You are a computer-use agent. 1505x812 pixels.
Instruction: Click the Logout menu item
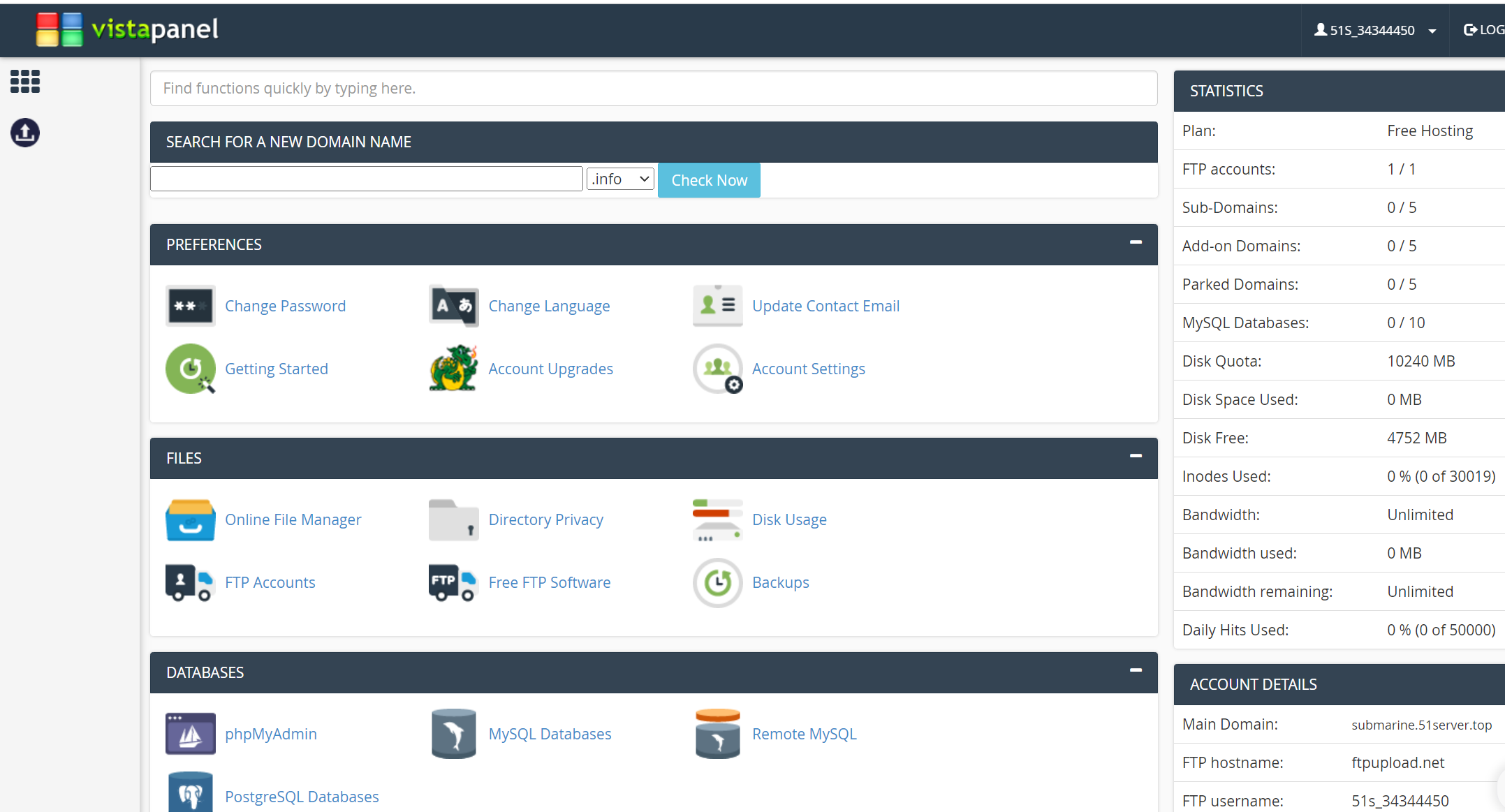click(x=1484, y=30)
